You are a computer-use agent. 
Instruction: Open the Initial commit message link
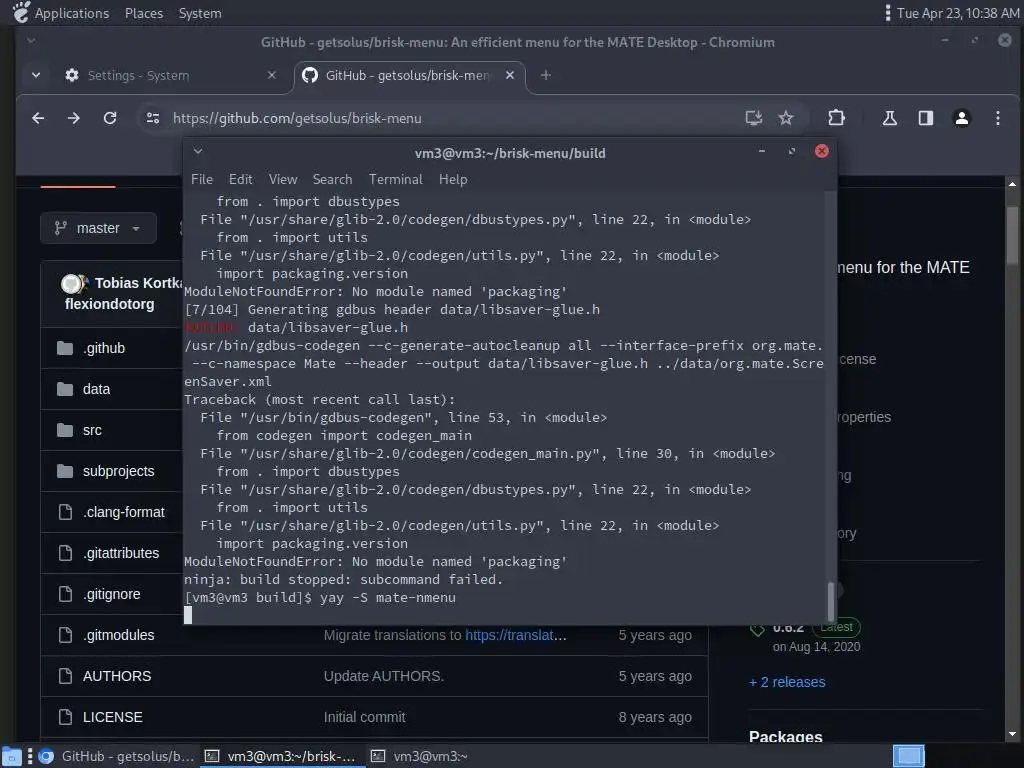coord(364,717)
